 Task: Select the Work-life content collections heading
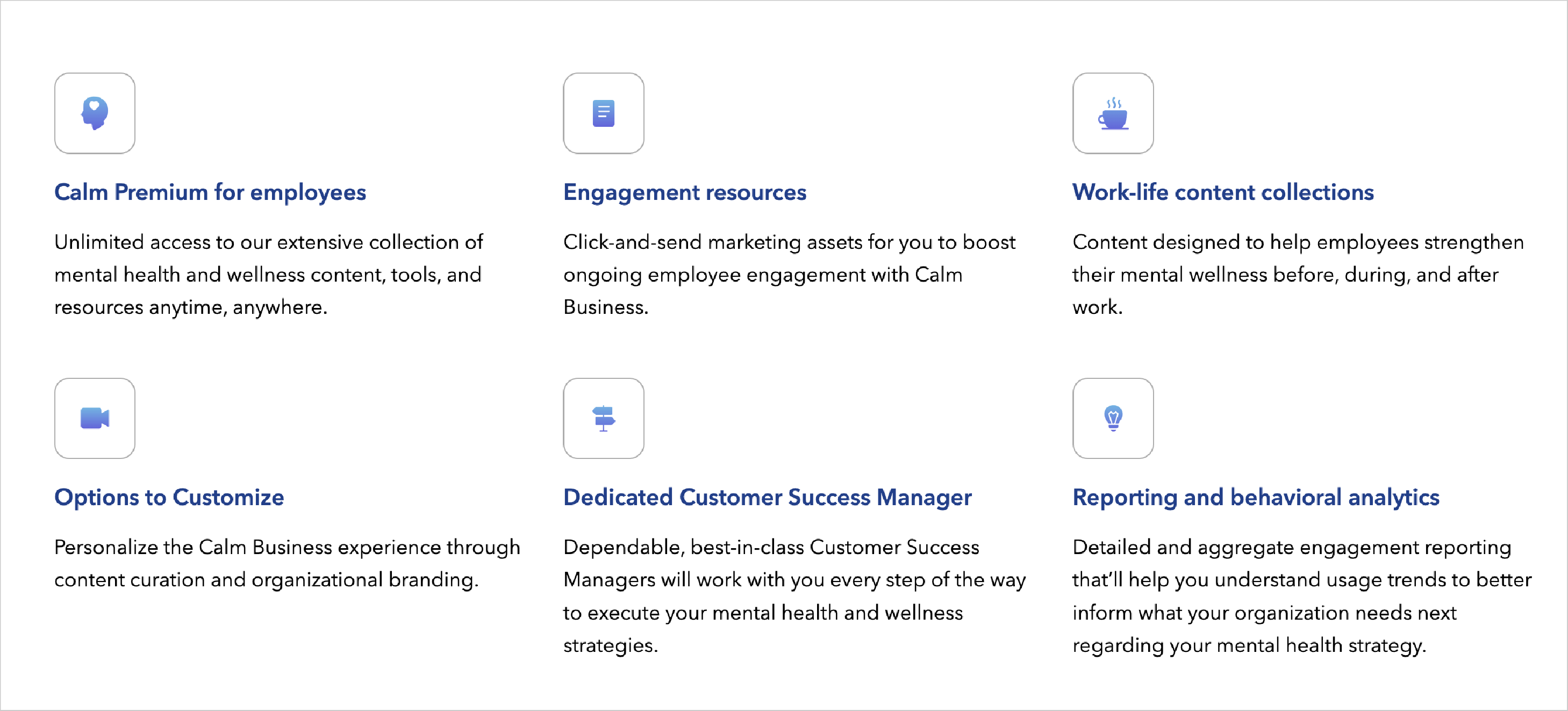point(1223,192)
